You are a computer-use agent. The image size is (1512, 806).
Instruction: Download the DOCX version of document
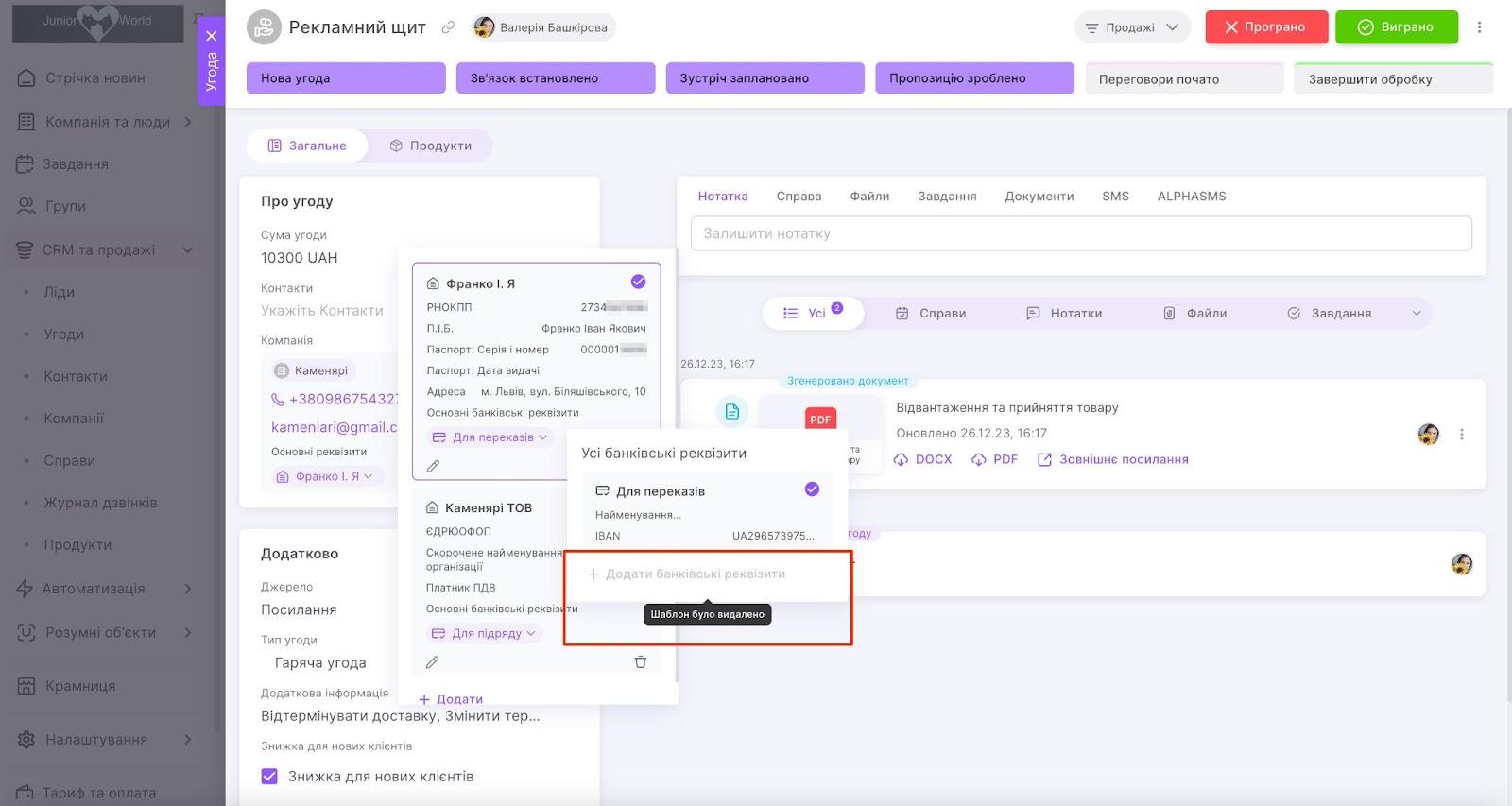[922, 459]
